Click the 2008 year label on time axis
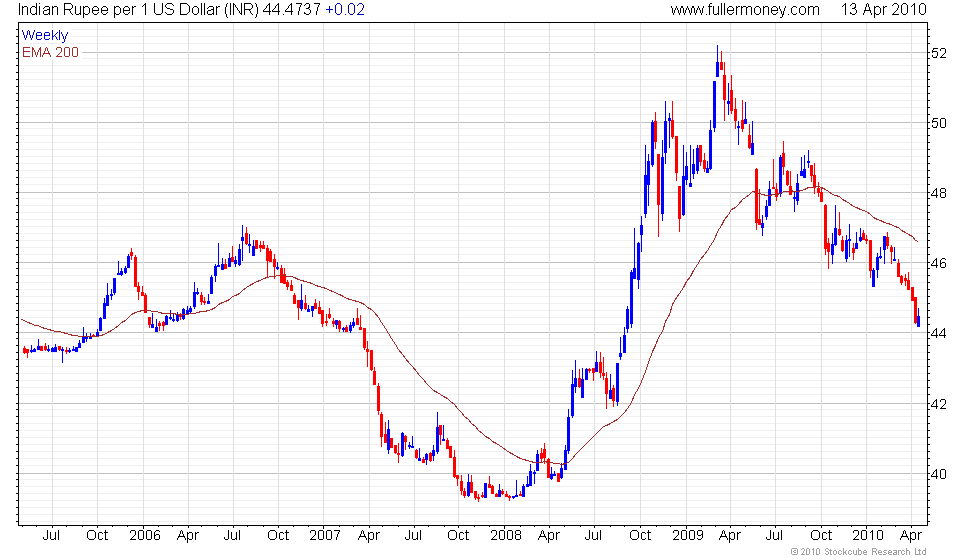The height and width of the screenshot is (560, 980). [506, 536]
